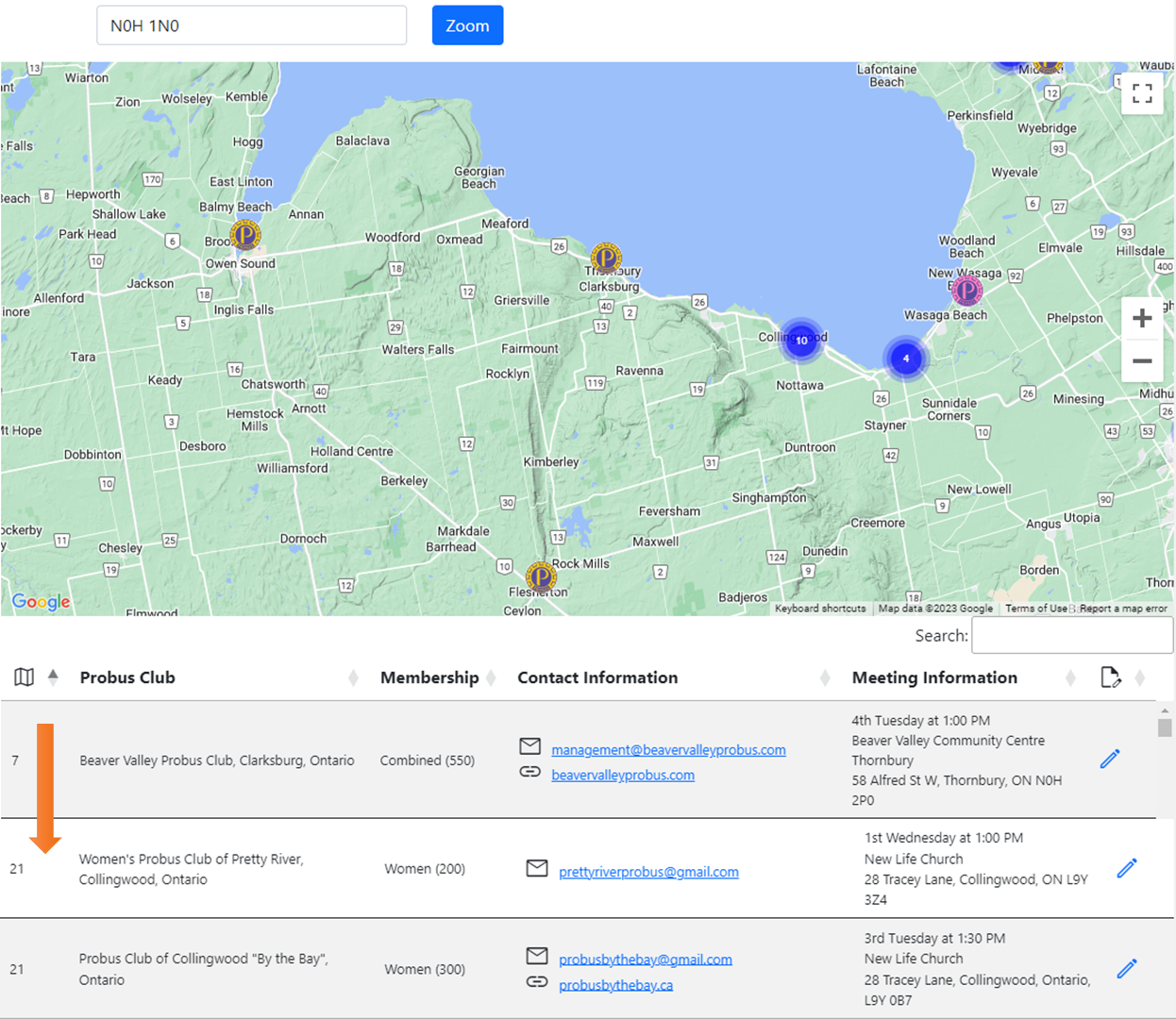This screenshot has width=1176, height=1019.
Task: Edit the Women's Probus Club of Pretty River row
Action: pyautogui.click(x=1127, y=868)
